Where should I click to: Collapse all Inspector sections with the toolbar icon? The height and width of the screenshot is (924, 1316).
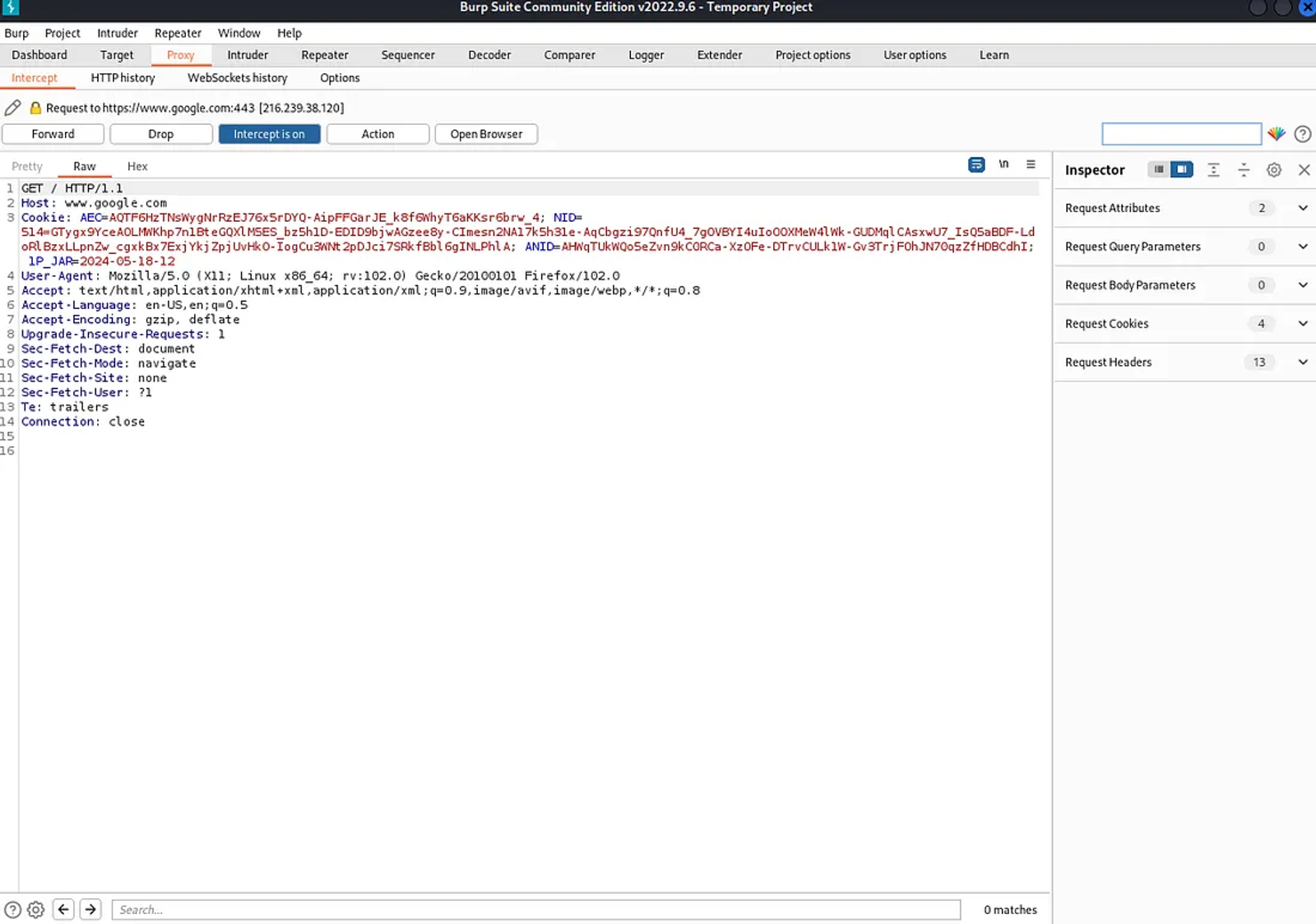point(1244,169)
